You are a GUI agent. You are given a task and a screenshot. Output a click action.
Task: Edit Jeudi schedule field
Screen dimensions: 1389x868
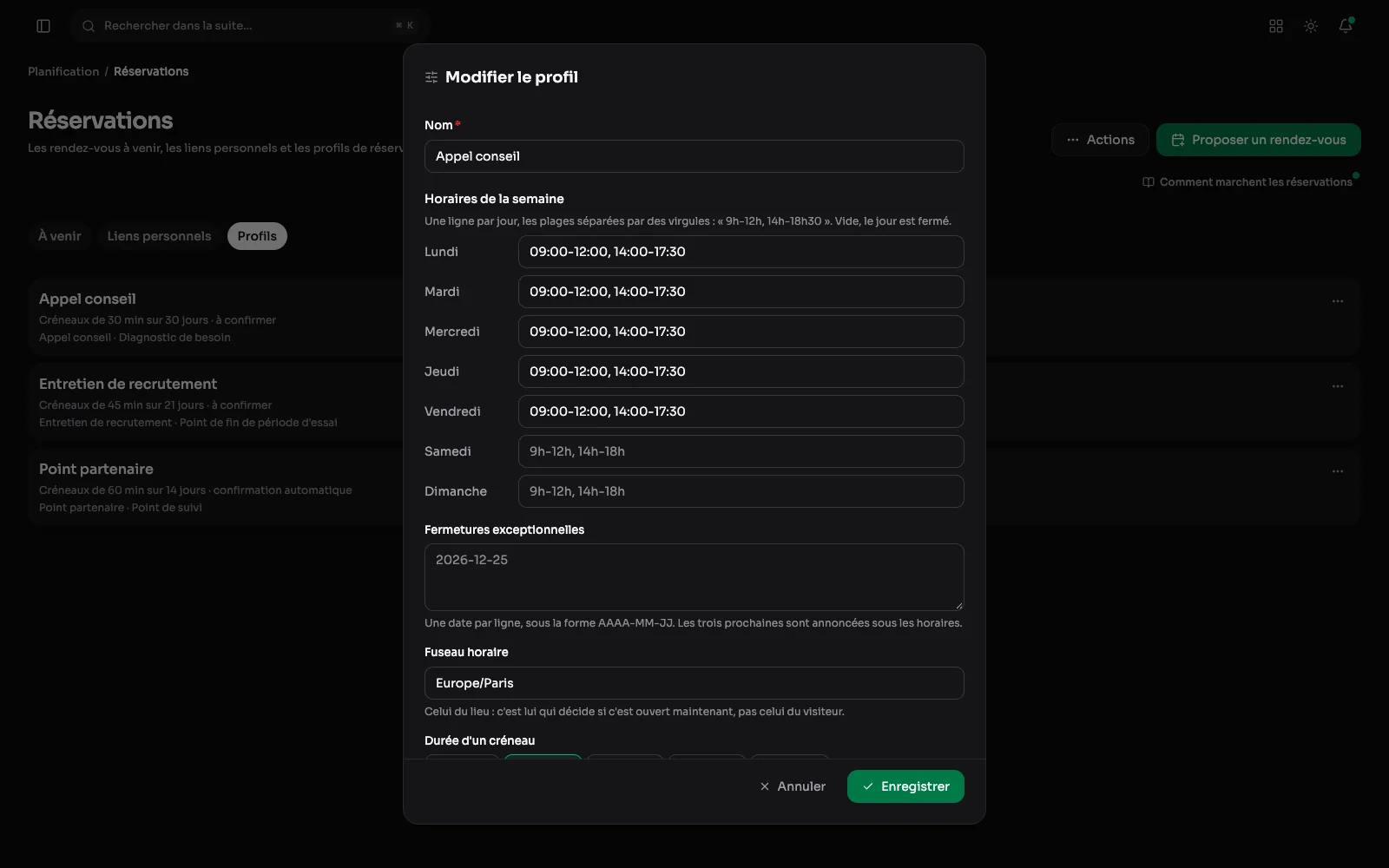pos(741,372)
